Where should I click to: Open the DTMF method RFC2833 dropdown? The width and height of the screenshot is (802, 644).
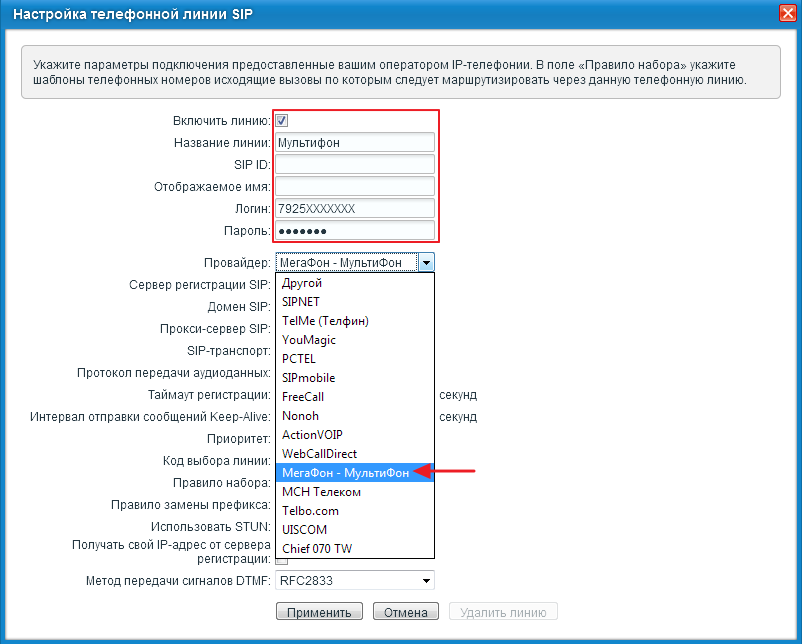click(426, 580)
